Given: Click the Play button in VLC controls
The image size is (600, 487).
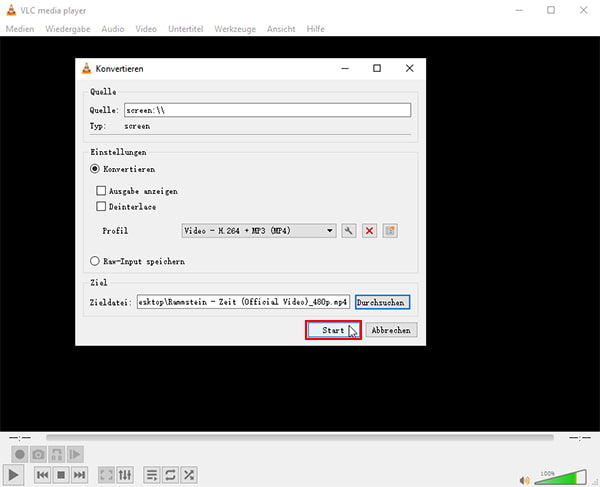Looking at the screenshot, I should pos(13,475).
